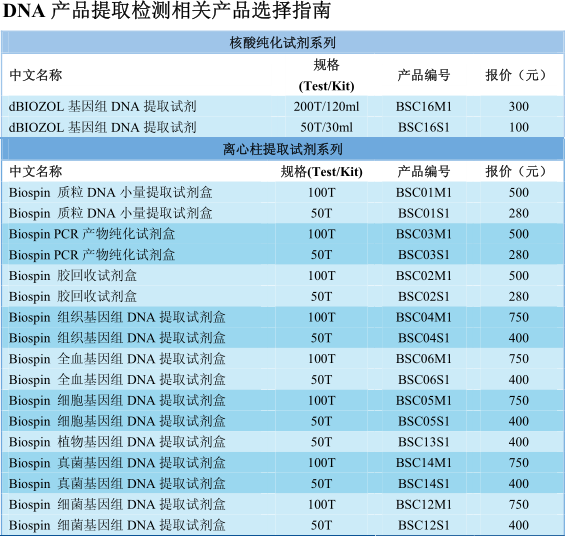Click product code BSC13S1
Screen dimensions: 566x536
coord(424,442)
